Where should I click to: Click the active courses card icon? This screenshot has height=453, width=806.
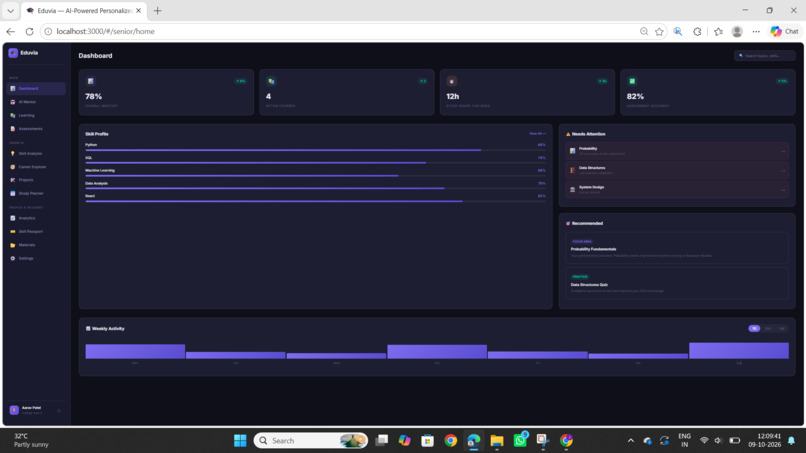[271, 81]
